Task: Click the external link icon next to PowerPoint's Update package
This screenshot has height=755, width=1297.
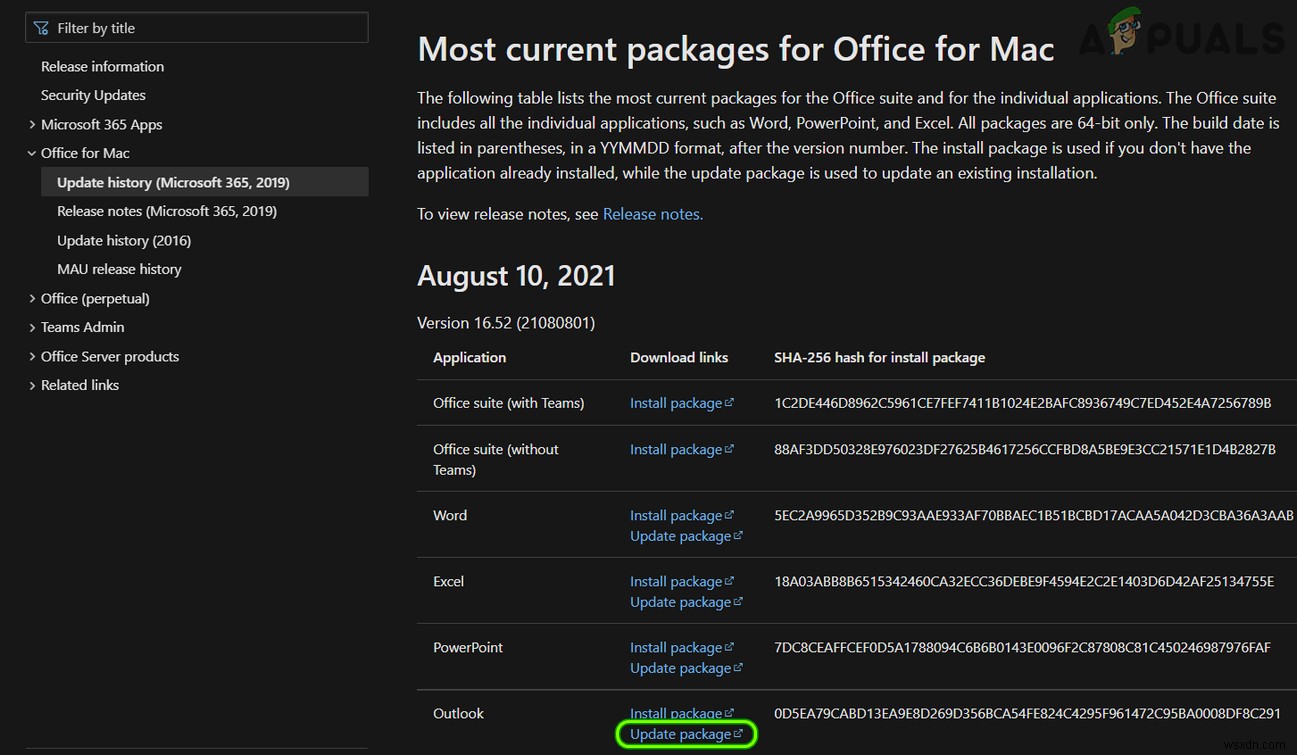Action: click(738, 667)
